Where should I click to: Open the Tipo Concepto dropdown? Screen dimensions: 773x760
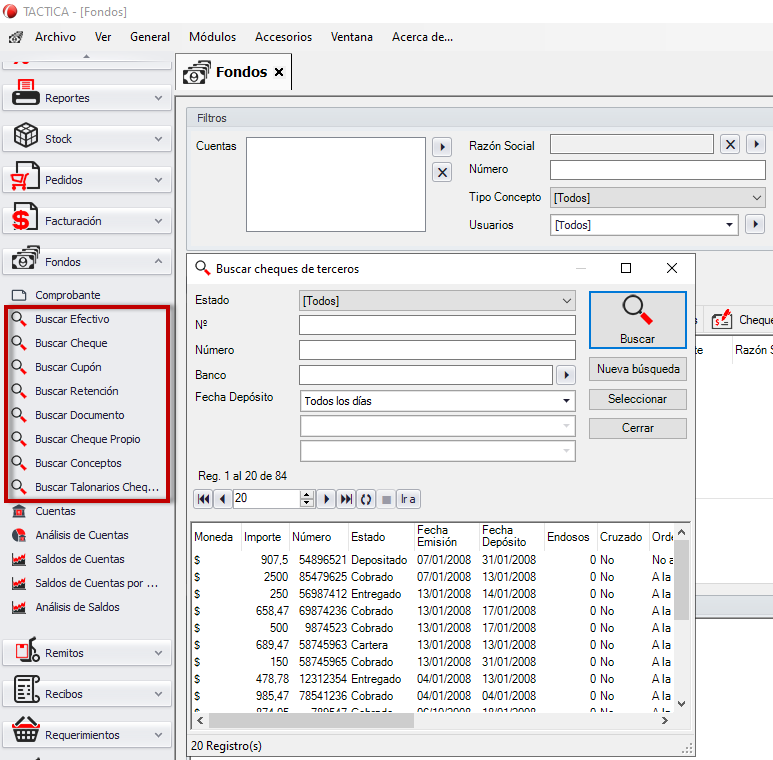click(658, 198)
